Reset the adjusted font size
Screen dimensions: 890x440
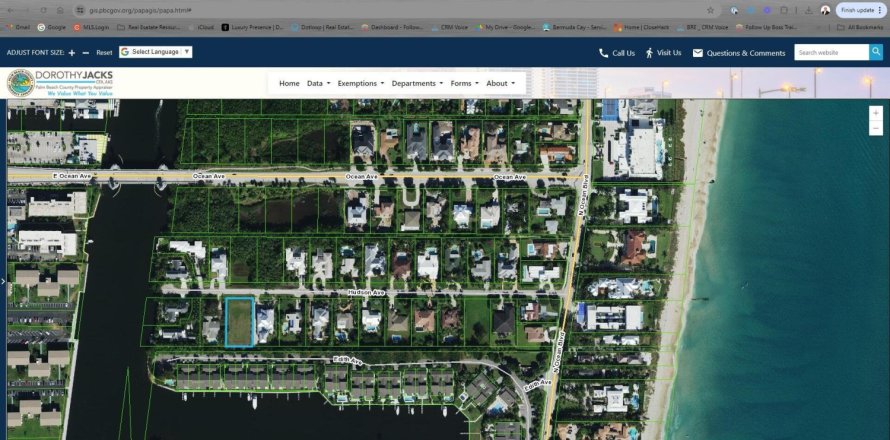point(104,52)
